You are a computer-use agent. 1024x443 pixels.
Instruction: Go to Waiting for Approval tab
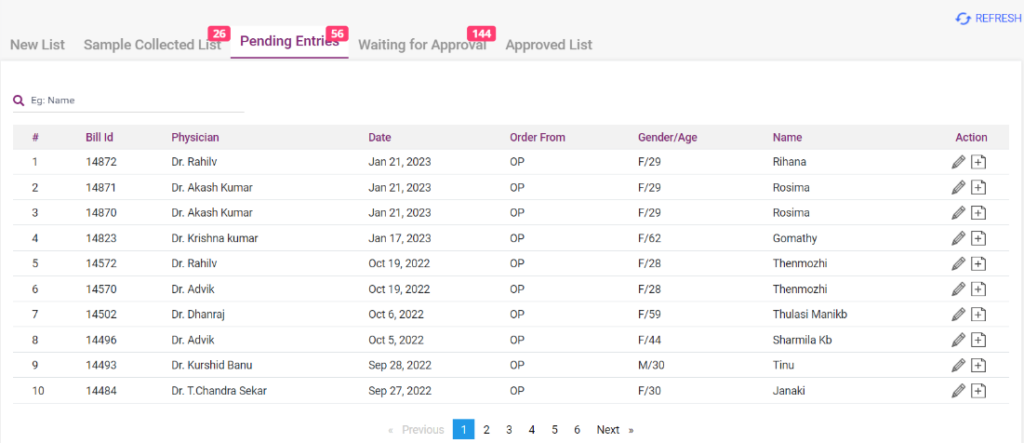422,45
